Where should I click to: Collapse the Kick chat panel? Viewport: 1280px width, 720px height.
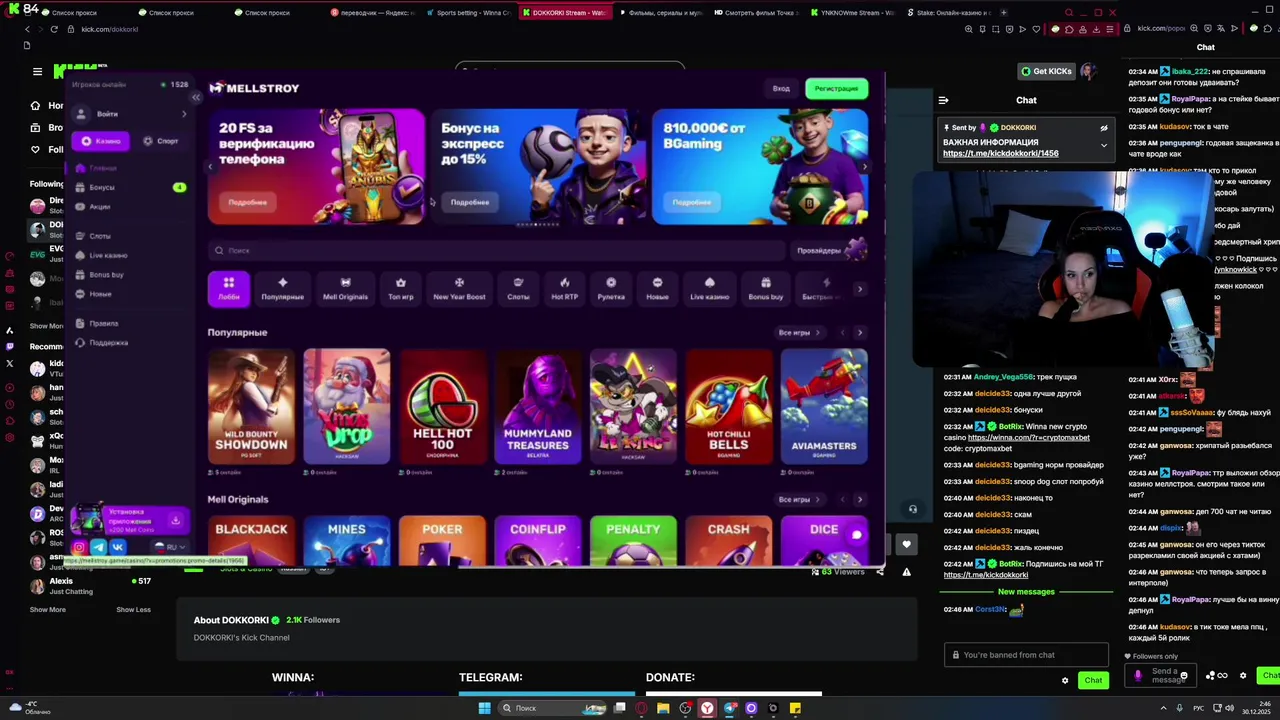click(x=943, y=100)
